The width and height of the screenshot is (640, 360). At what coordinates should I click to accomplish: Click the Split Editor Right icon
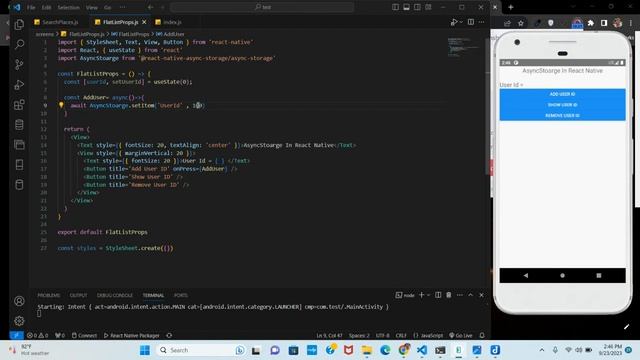471,22
